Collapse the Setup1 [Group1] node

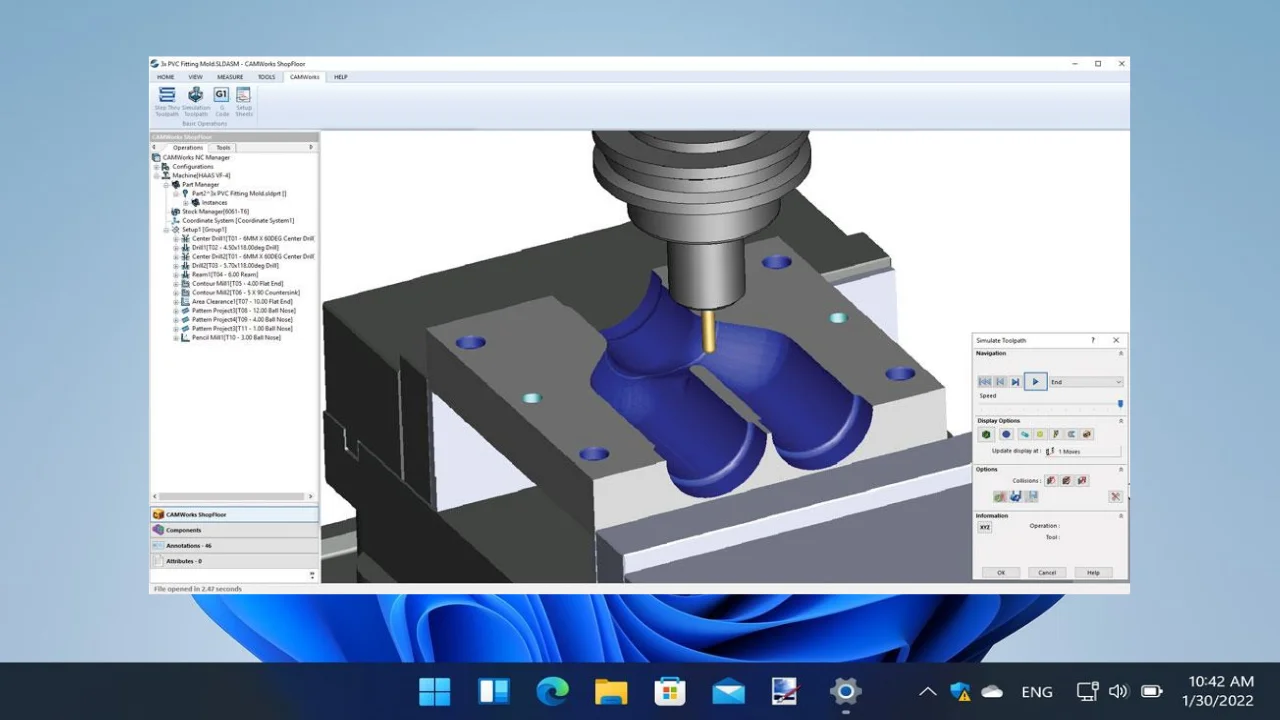click(167, 230)
